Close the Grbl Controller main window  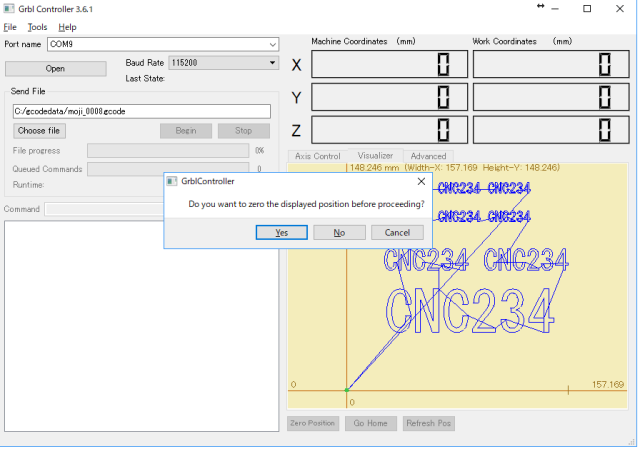620,9
